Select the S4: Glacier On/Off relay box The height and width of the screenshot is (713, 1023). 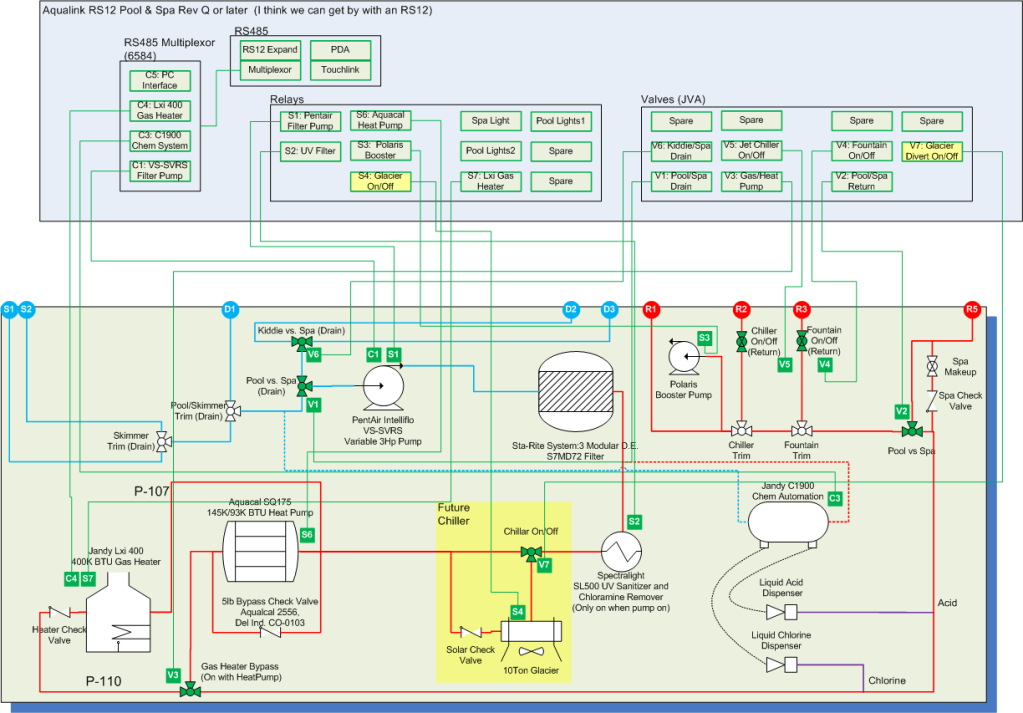(380, 181)
